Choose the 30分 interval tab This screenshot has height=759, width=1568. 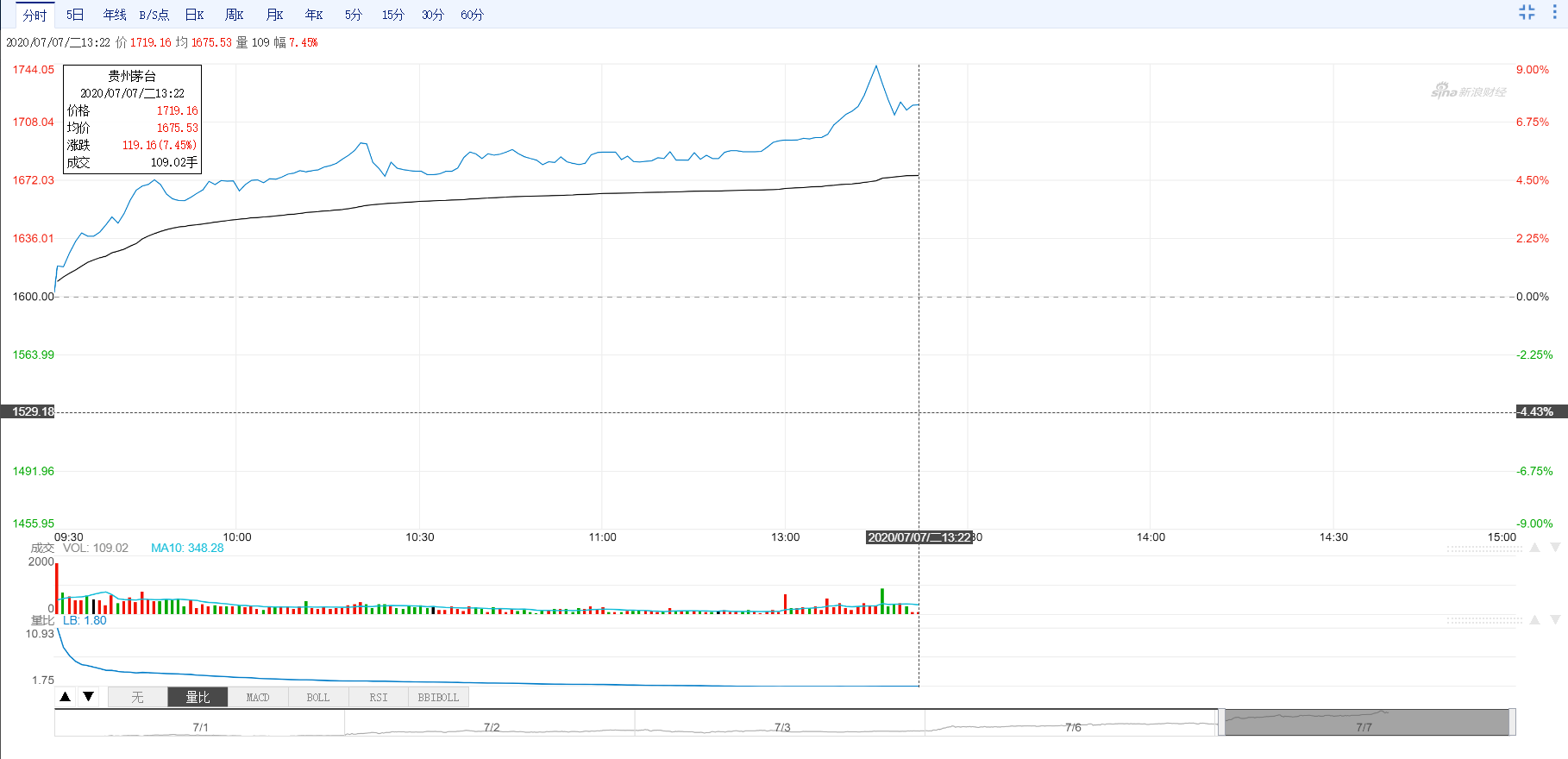coord(433,15)
